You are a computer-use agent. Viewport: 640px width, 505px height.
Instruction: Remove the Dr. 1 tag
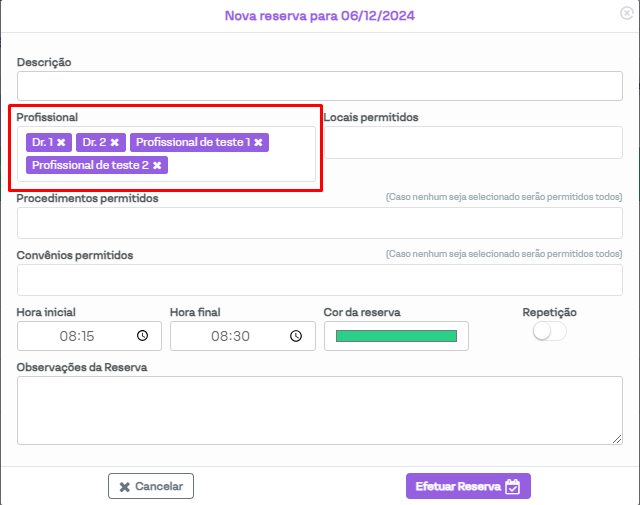[61, 143]
